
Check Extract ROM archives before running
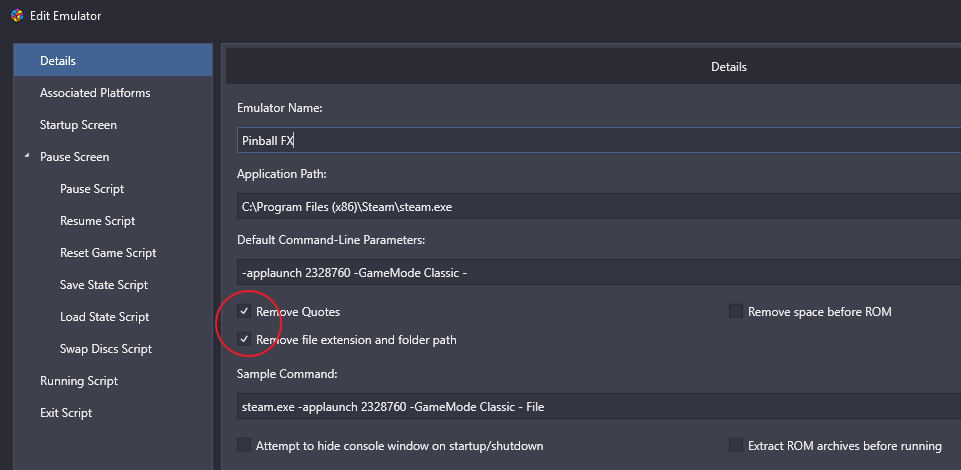735,445
